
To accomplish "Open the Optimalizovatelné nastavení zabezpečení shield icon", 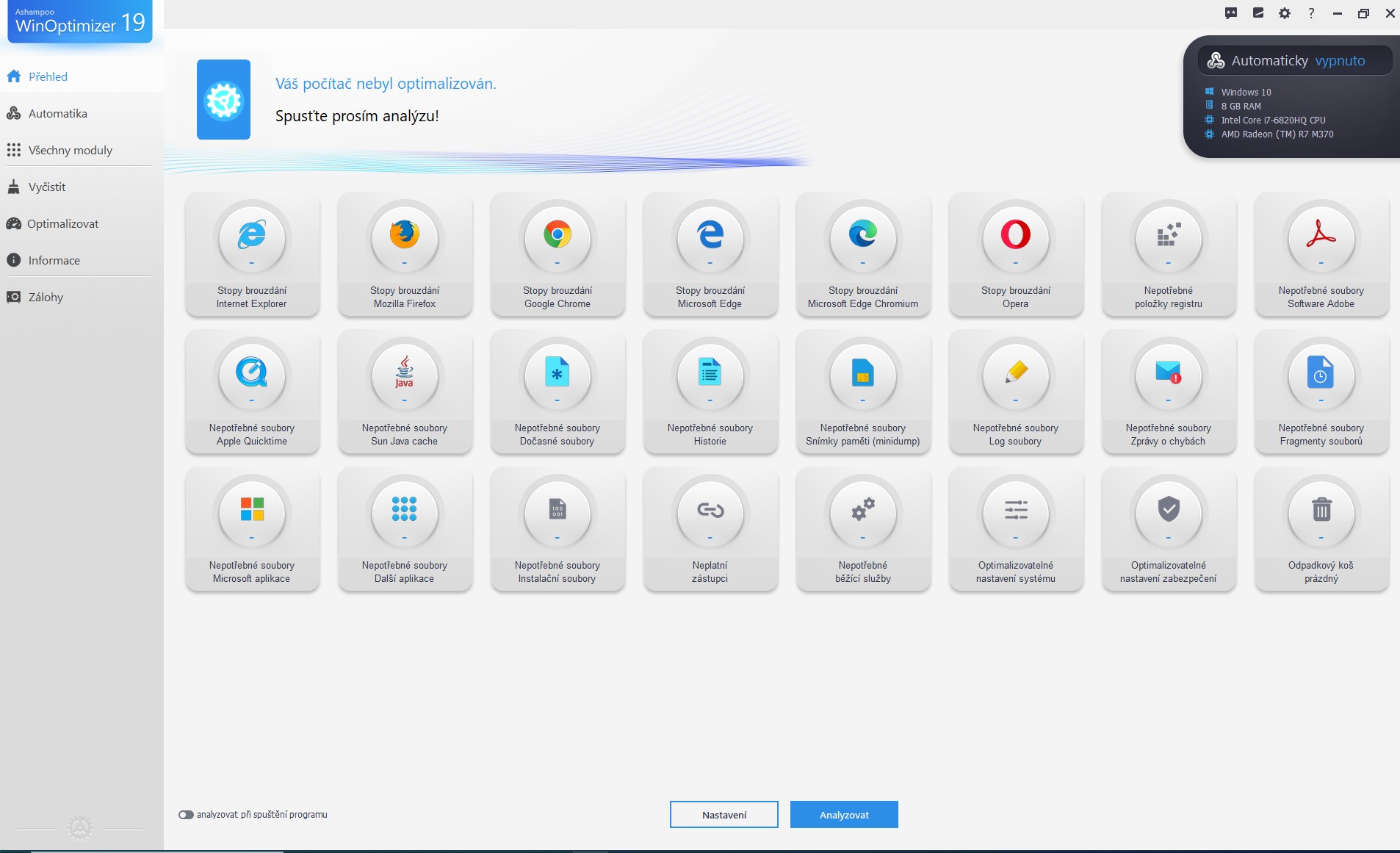I will 1169,511.
